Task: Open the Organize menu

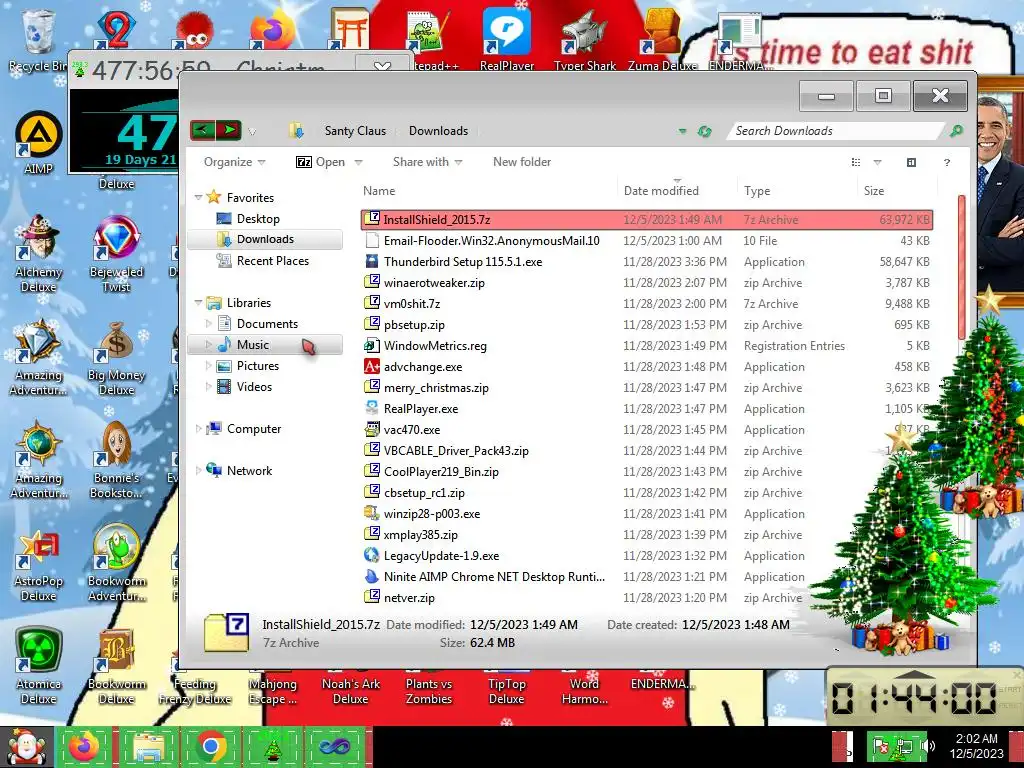Action: [234, 162]
